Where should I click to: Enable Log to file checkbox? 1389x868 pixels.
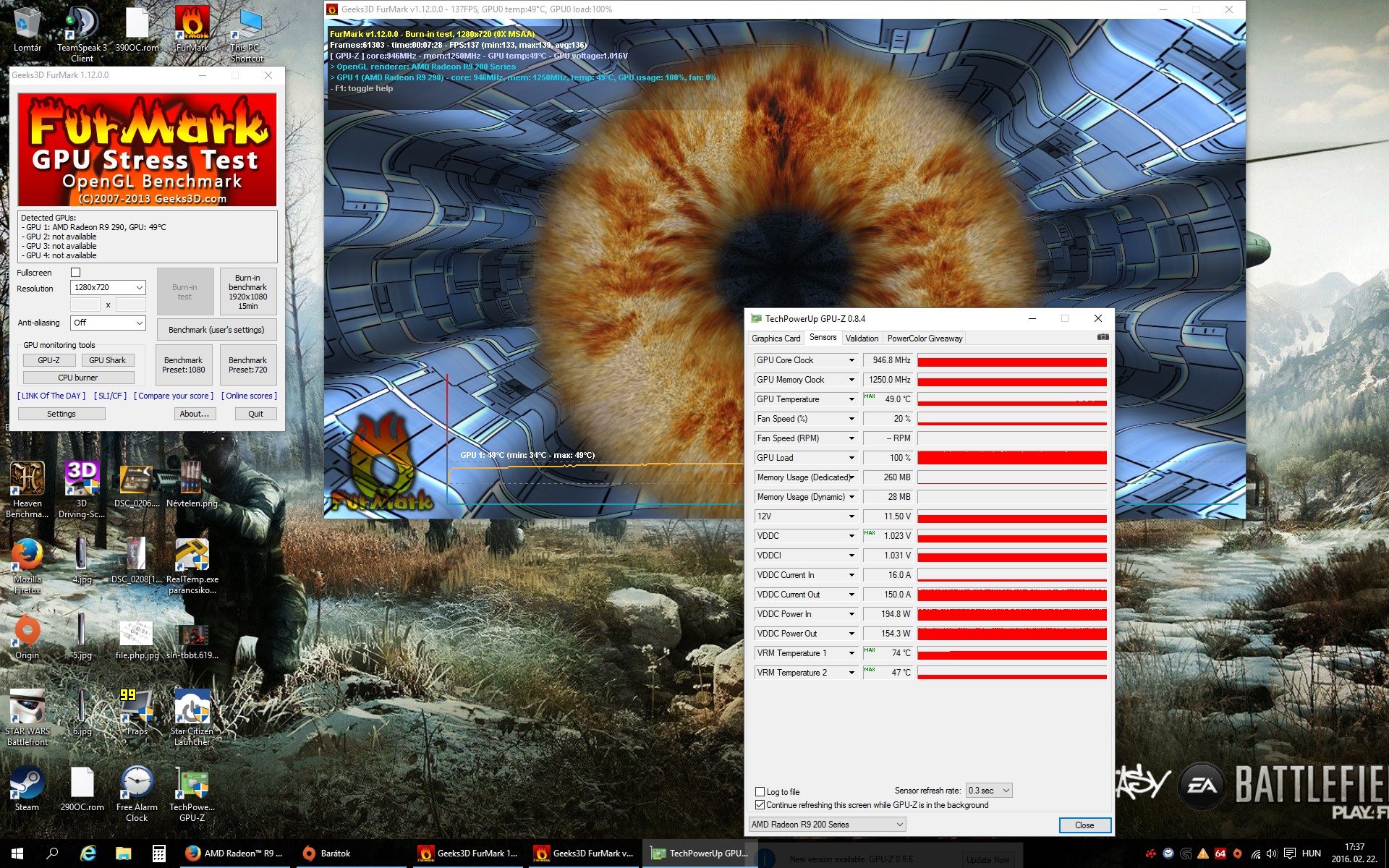point(760,792)
